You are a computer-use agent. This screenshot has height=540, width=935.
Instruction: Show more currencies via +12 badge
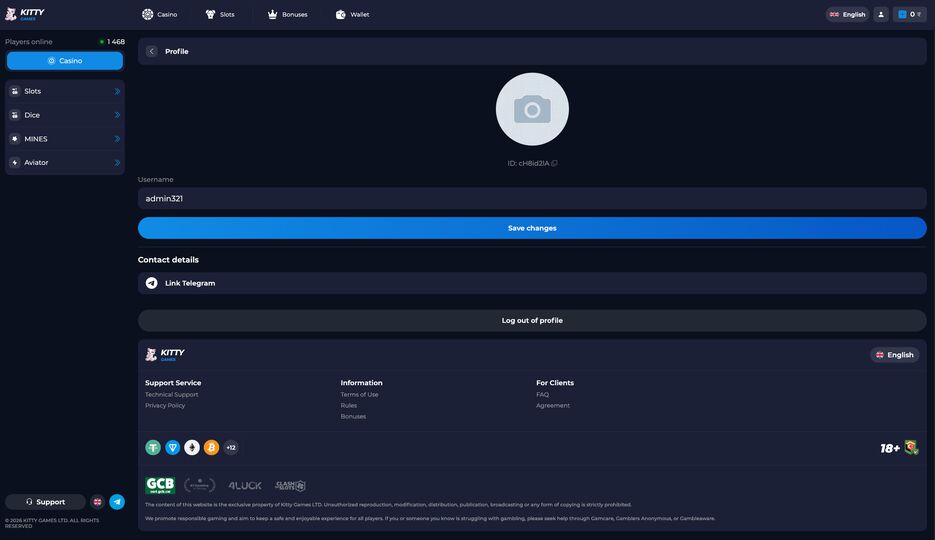click(x=231, y=448)
